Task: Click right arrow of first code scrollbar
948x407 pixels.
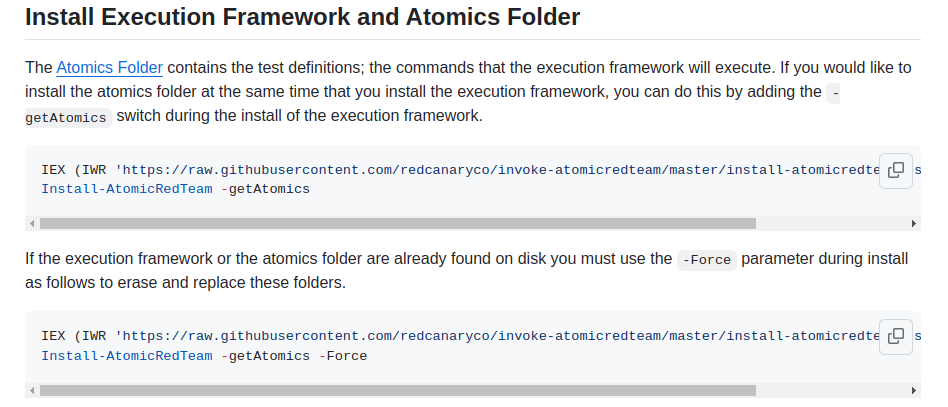Action: (x=914, y=224)
